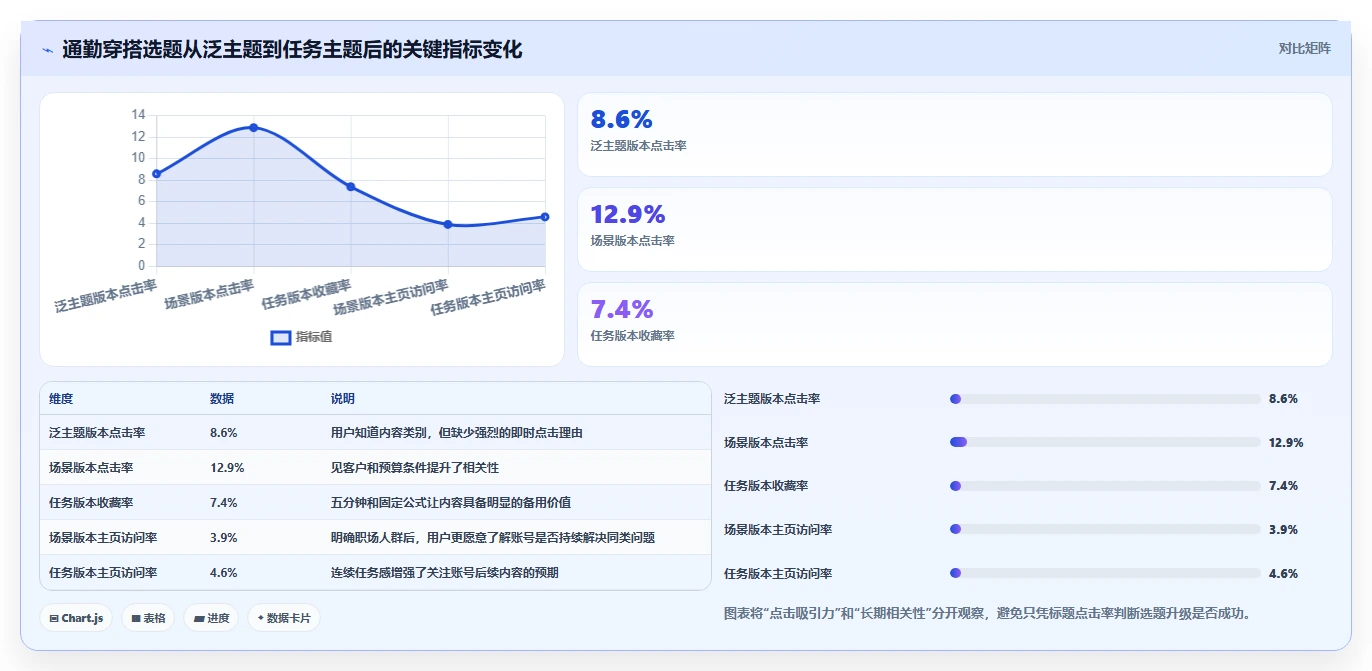Click the lightning icon beside the title
Image resolution: width=1372 pixels, height=671 pixels.
click(47, 50)
